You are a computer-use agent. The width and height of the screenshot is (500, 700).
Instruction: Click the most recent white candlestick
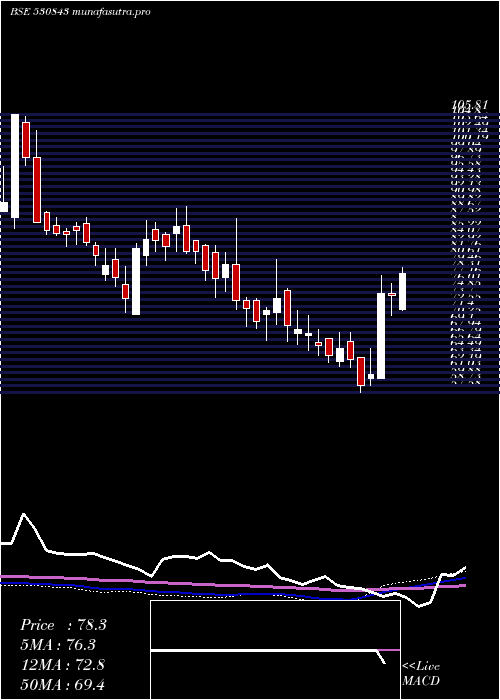click(402, 292)
